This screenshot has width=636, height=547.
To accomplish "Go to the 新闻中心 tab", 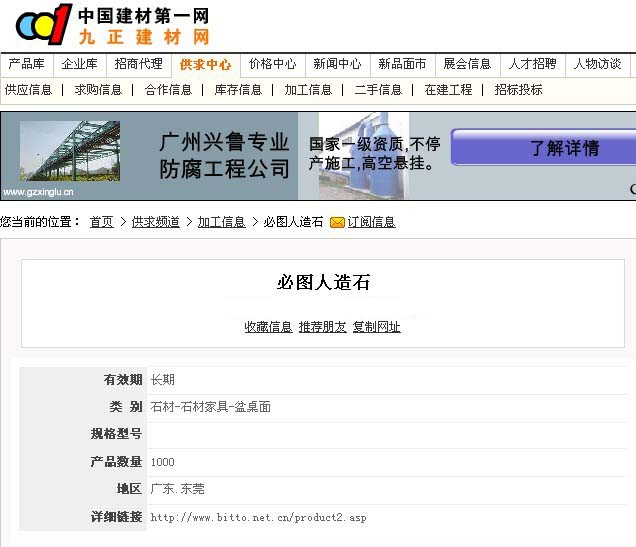I will (337, 64).
